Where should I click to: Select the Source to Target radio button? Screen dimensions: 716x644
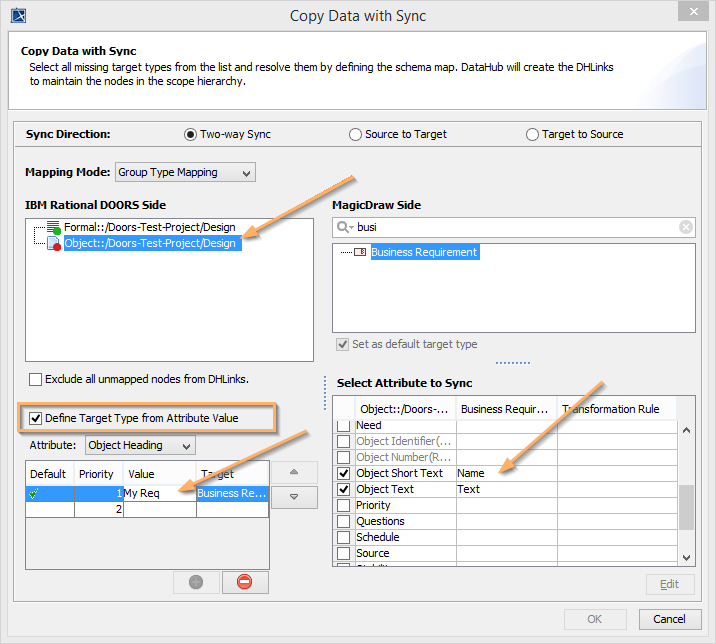[x=355, y=135]
